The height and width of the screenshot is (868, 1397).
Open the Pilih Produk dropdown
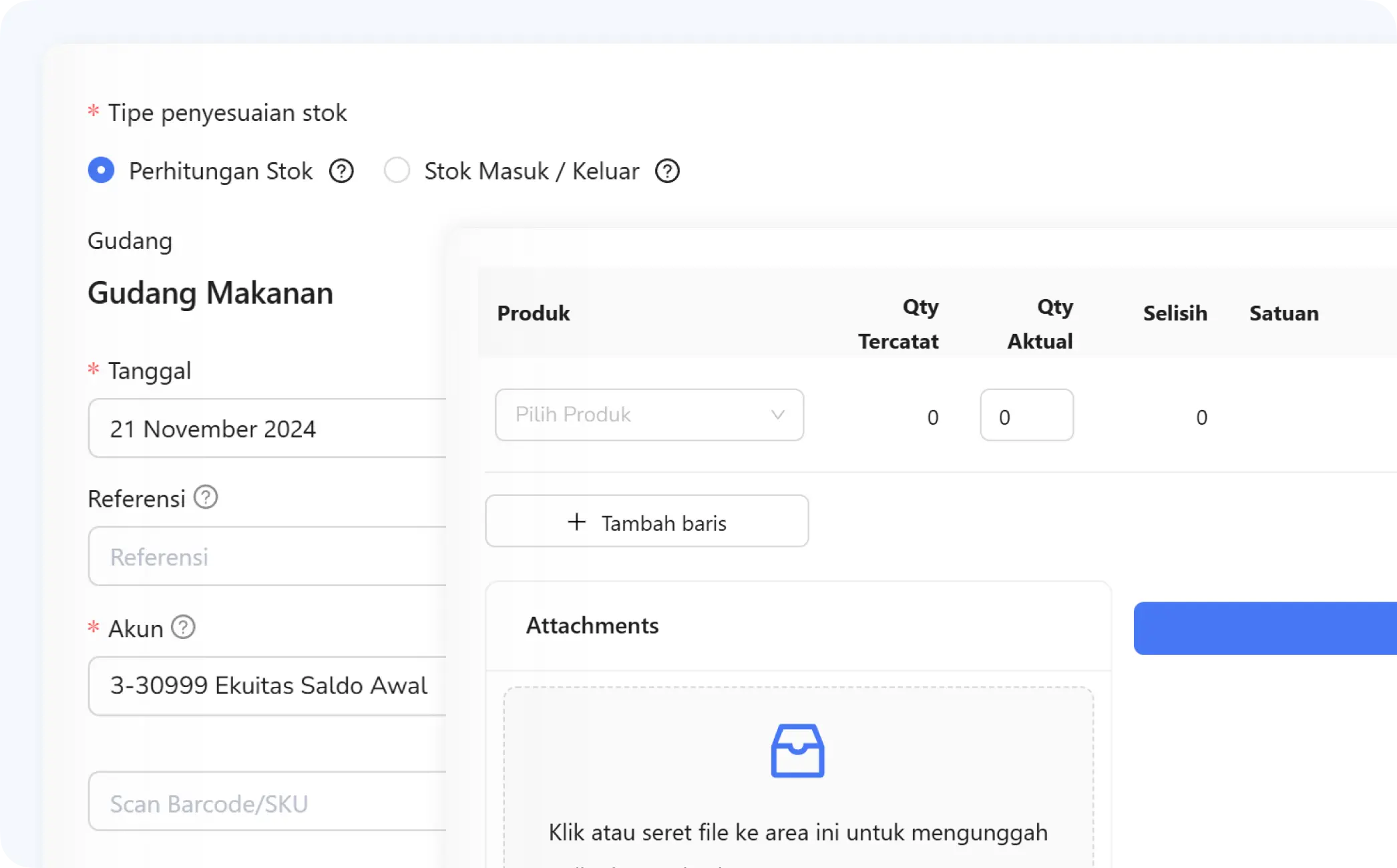649,415
